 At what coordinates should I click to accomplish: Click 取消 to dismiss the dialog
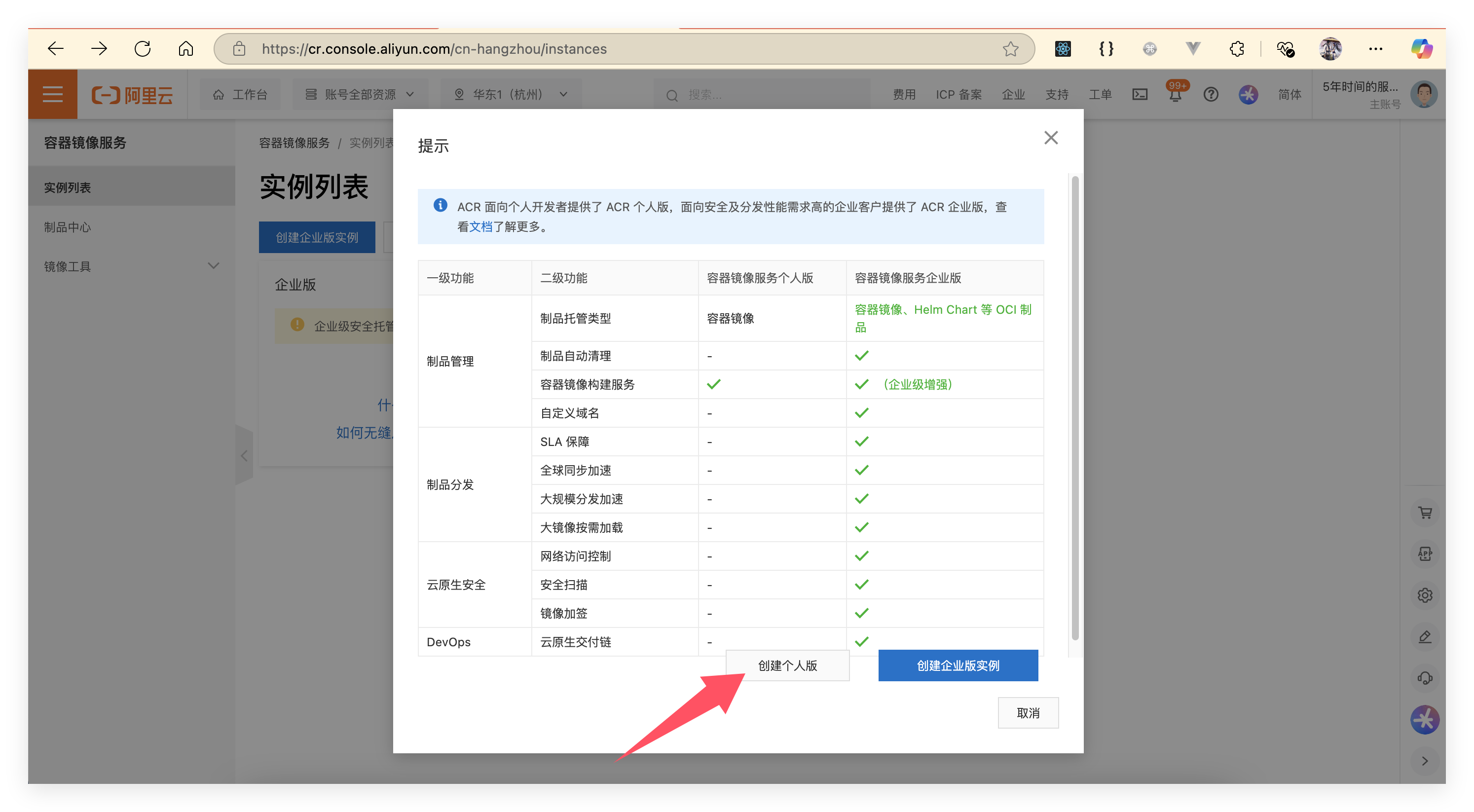1028,713
